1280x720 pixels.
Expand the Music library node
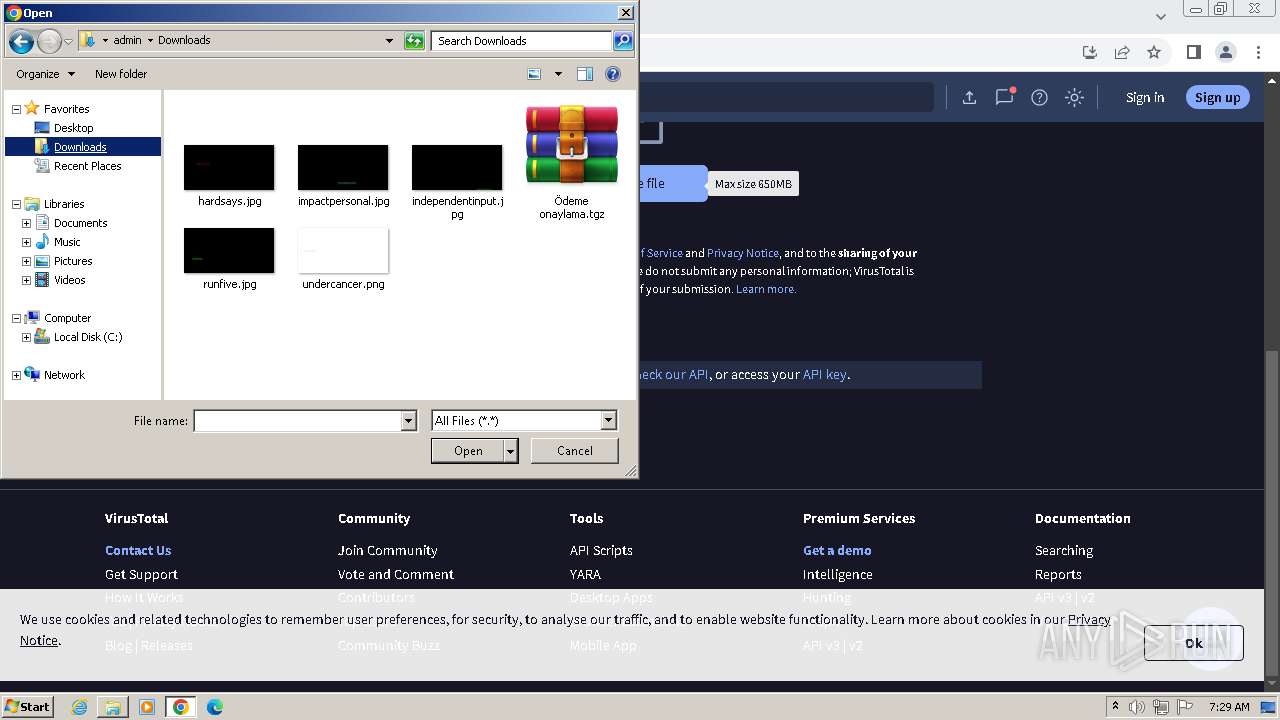26,242
